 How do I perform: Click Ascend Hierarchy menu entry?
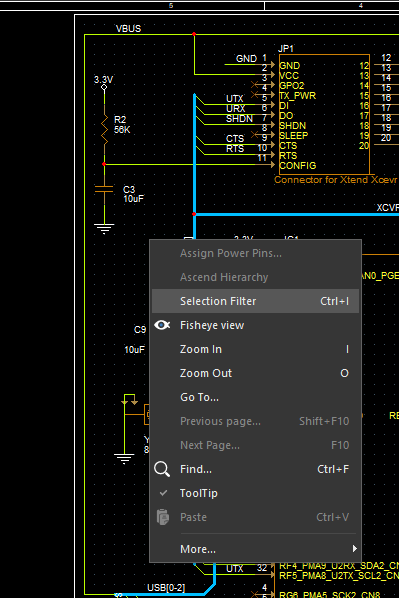click(x=255, y=277)
